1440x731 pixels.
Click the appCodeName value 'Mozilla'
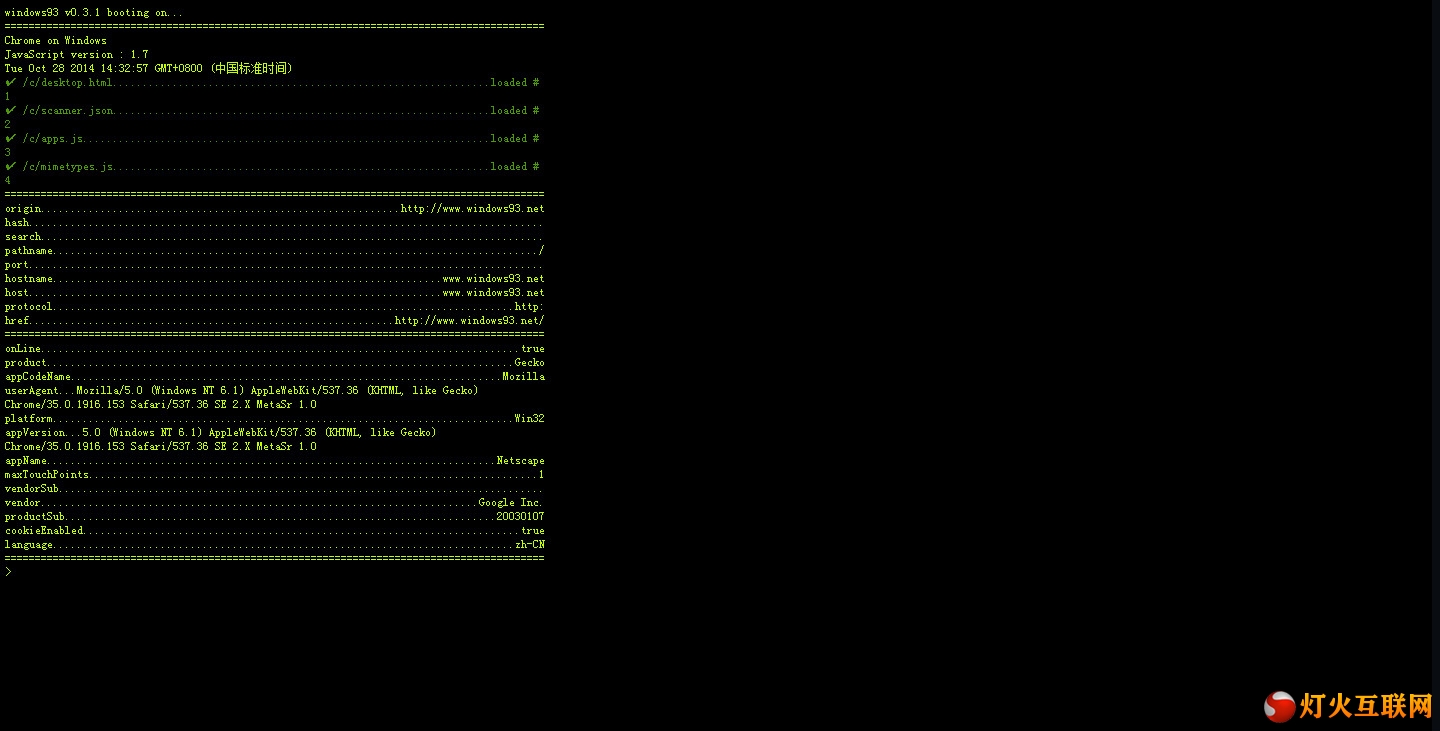523,377
